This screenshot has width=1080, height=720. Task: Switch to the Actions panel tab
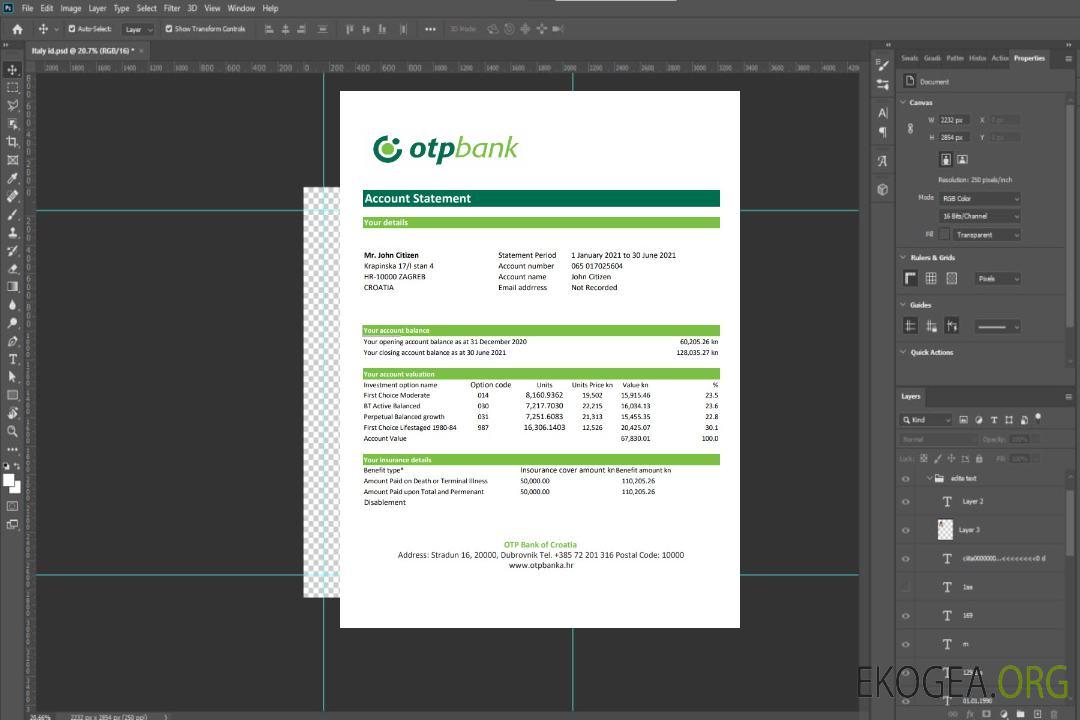[x=999, y=59]
